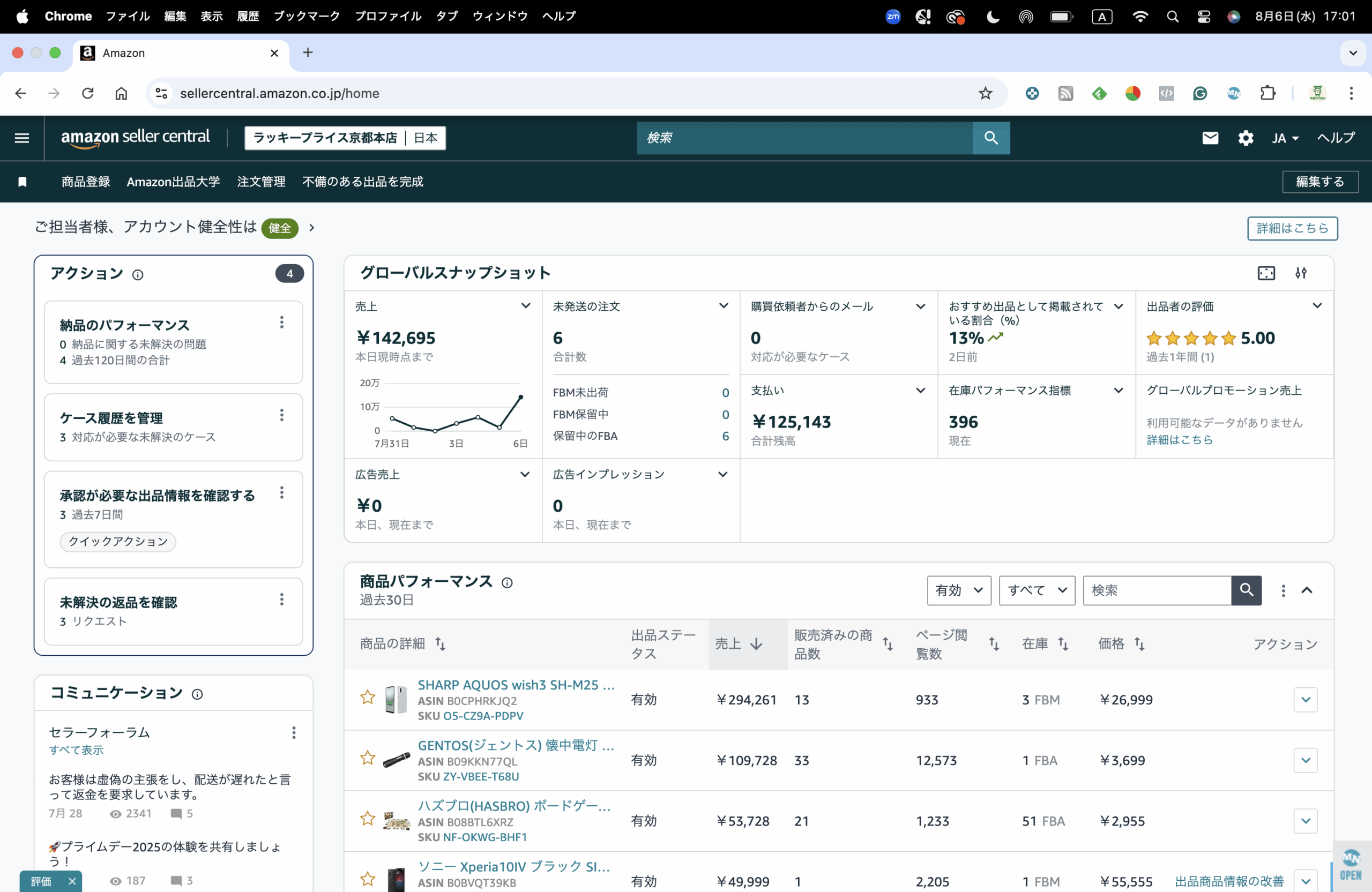Open the 有効 status filter dropdown
Viewport: 1372px width, 892px height.
pos(959,590)
